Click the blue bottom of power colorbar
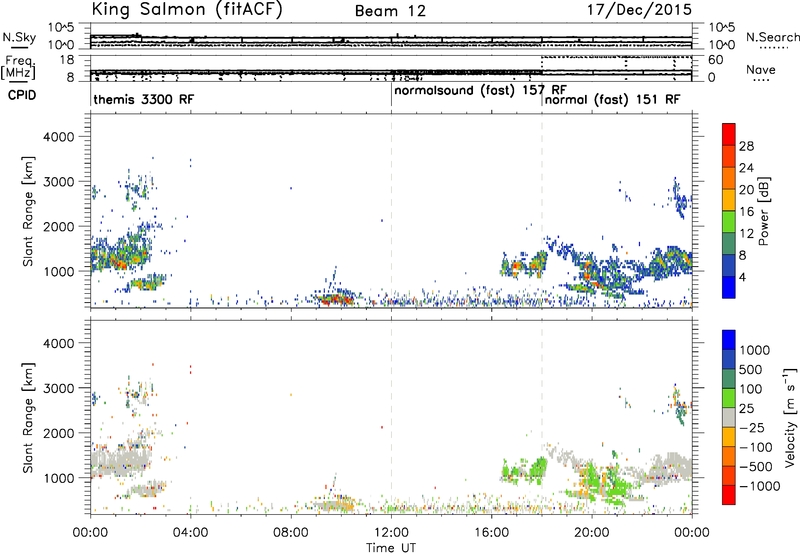The image size is (800, 554). (x=729, y=287)
